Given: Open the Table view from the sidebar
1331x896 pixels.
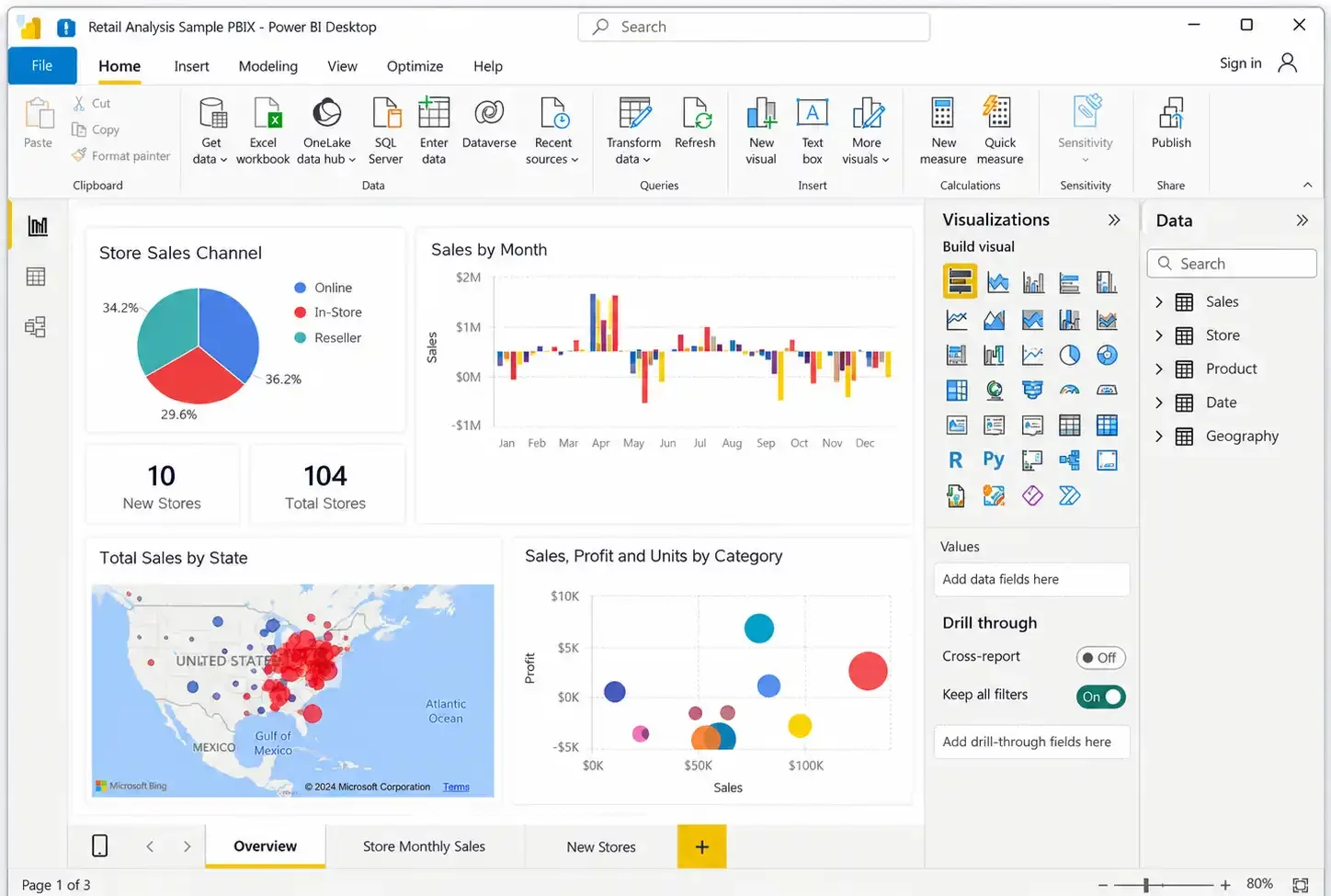Looking at the screenshot, I should pyautogui.click(x=36, y=277).
